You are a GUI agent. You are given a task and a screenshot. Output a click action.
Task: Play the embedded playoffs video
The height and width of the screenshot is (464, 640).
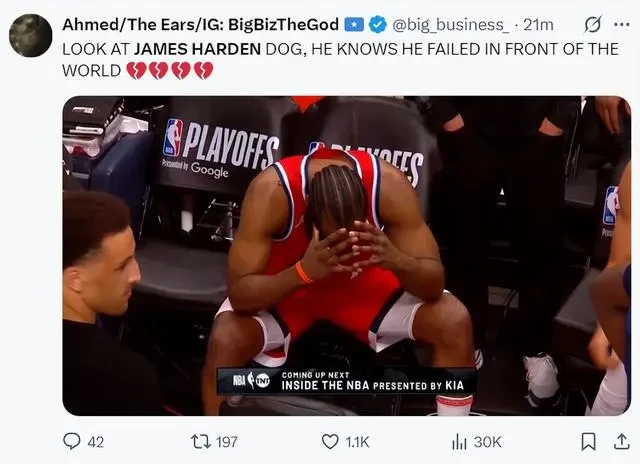[347, 256]
